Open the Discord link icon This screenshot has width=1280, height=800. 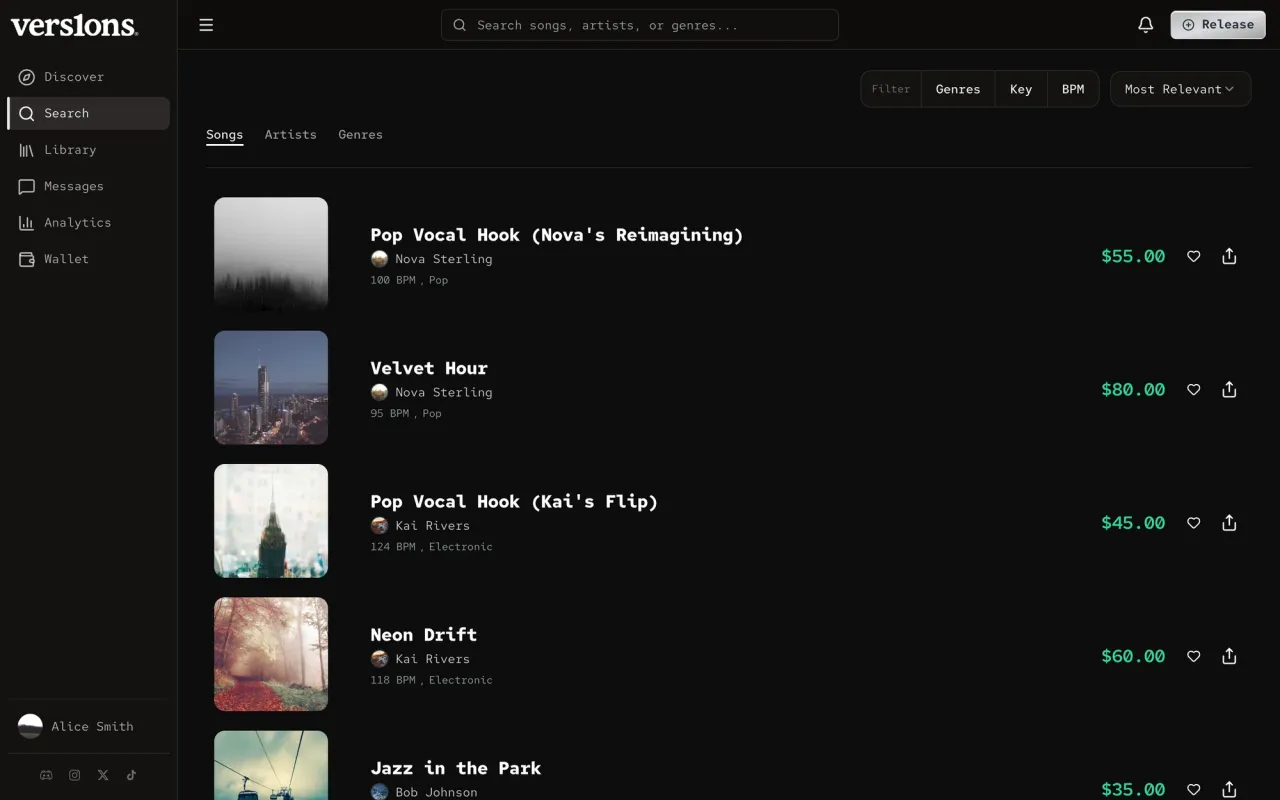click(x=46, y=775)
